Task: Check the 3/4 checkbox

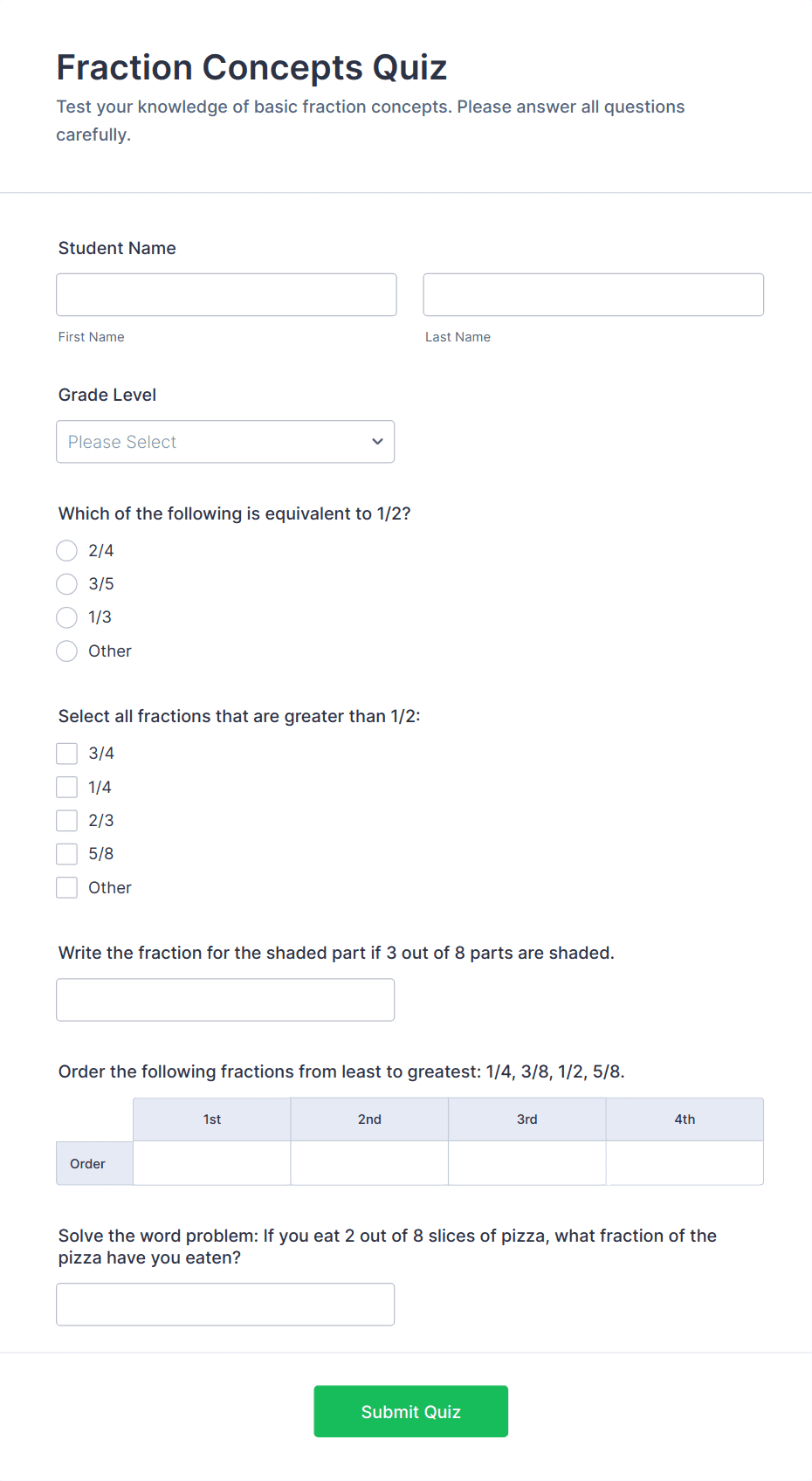Action: pyautogui.click(x=66, y=753)
